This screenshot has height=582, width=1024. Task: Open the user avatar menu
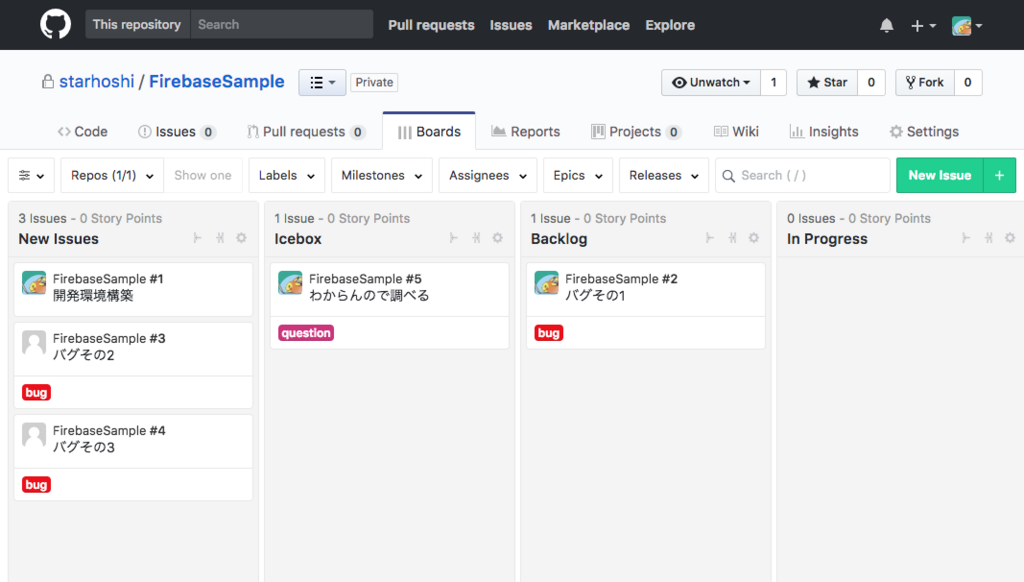tap(967, 25)
